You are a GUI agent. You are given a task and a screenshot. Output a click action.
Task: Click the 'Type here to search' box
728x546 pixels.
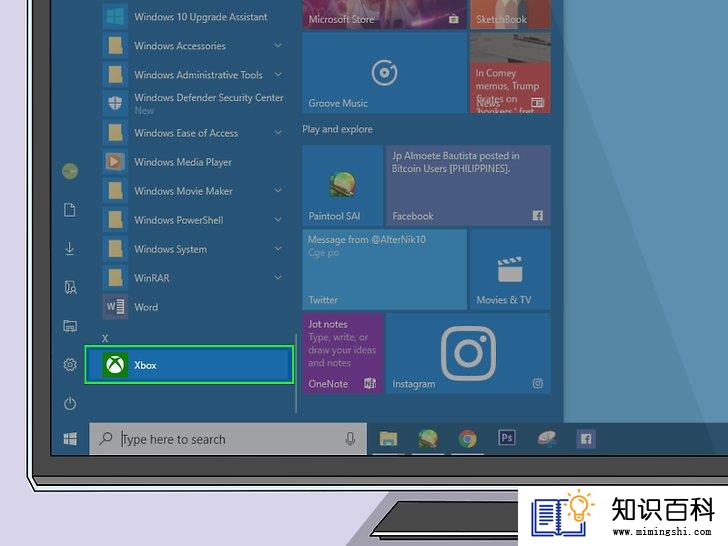(228, 439)
